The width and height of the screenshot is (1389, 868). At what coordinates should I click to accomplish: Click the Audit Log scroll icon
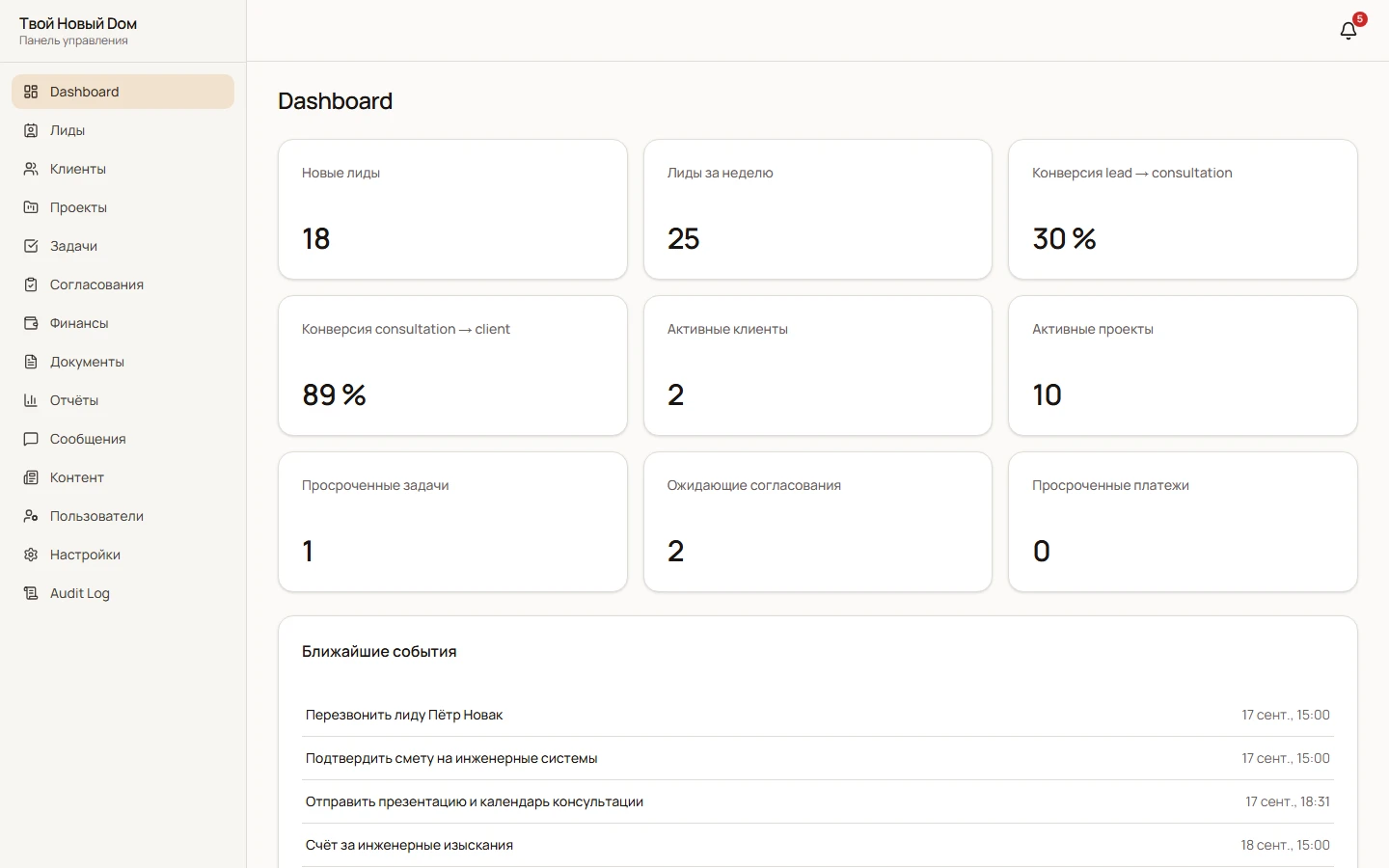pos(31,593)
